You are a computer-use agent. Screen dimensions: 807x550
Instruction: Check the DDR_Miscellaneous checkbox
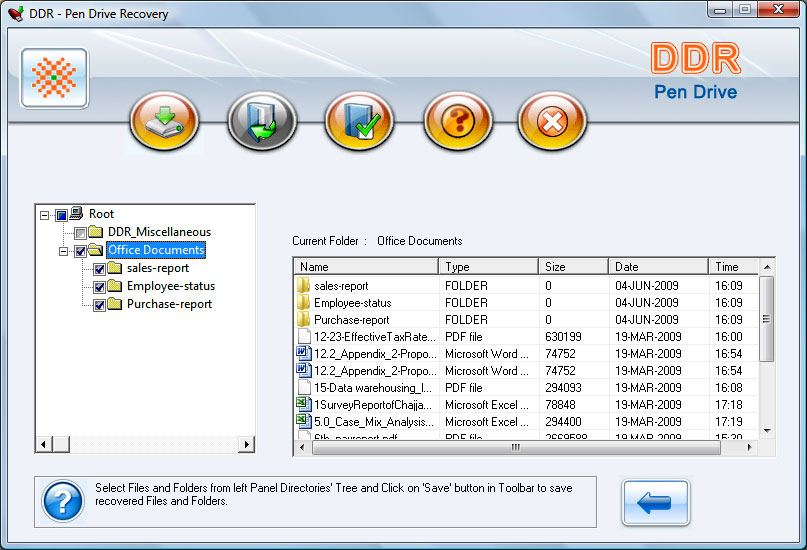80,233
